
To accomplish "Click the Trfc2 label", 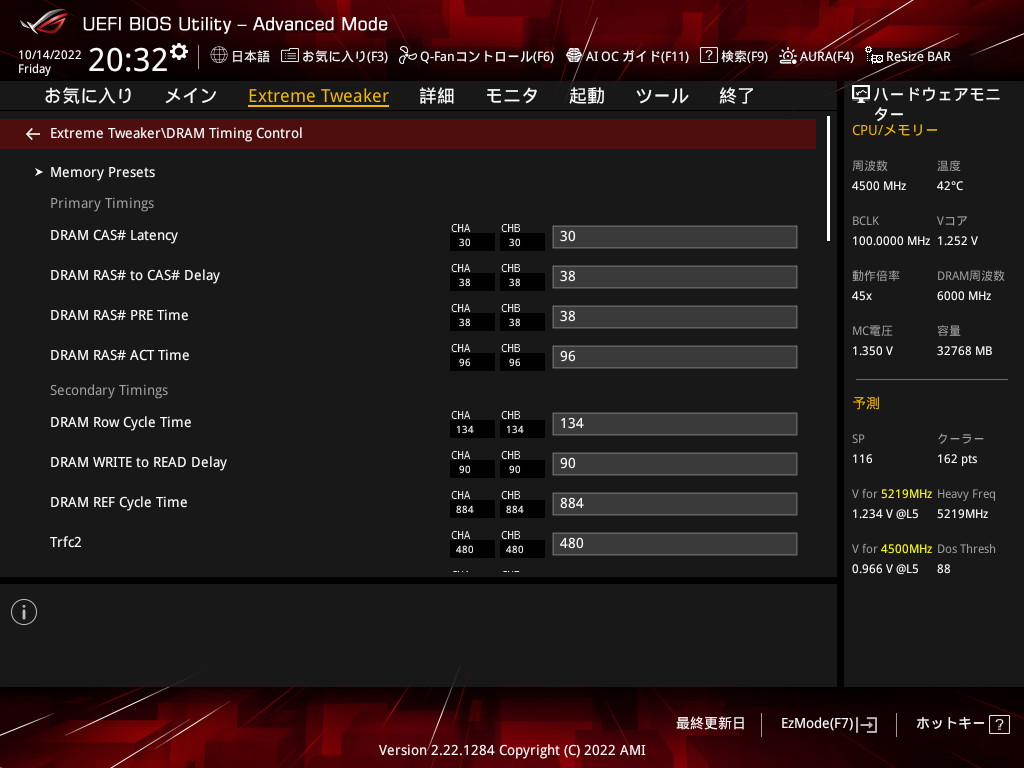I will [x=66, y=542].
